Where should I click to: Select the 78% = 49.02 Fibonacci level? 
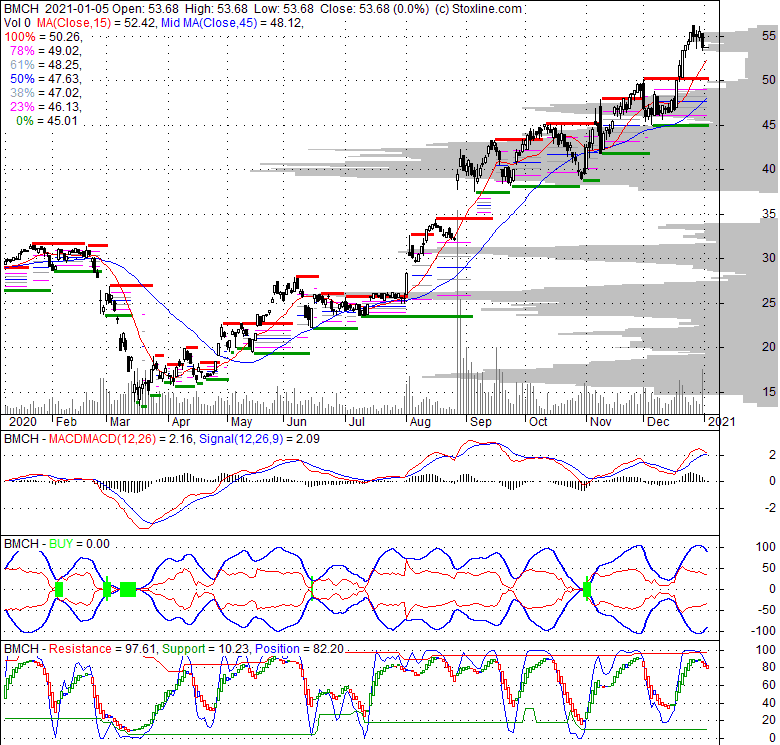pos(45,51)
